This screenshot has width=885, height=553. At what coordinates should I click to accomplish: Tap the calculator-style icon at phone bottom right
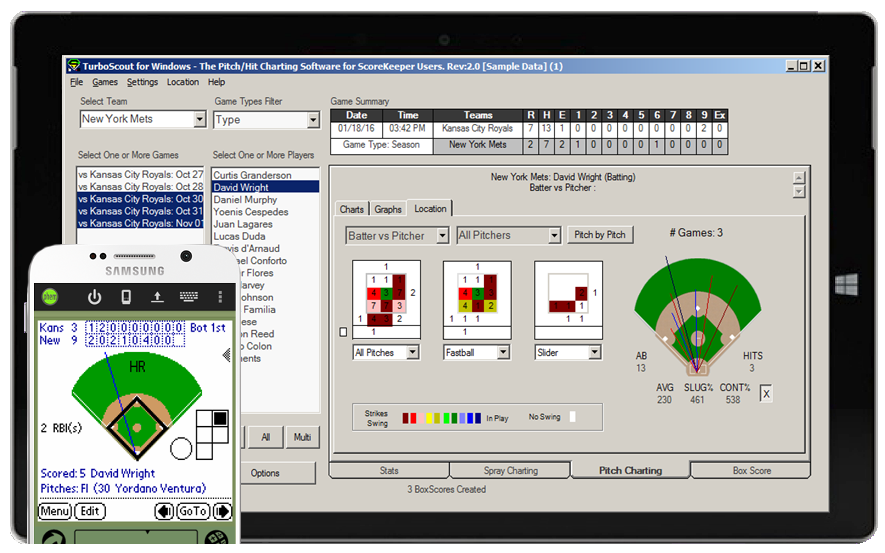click(x=216, y=538)
